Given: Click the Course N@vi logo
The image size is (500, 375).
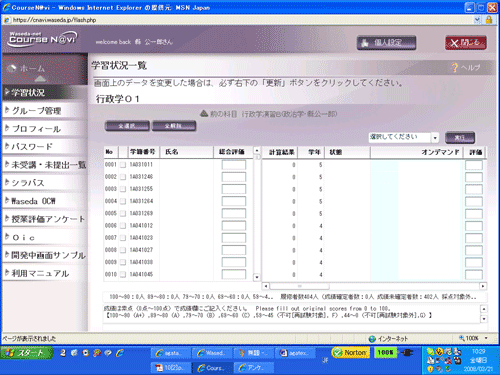Looking at the screenshot, I should click(42, 39).
